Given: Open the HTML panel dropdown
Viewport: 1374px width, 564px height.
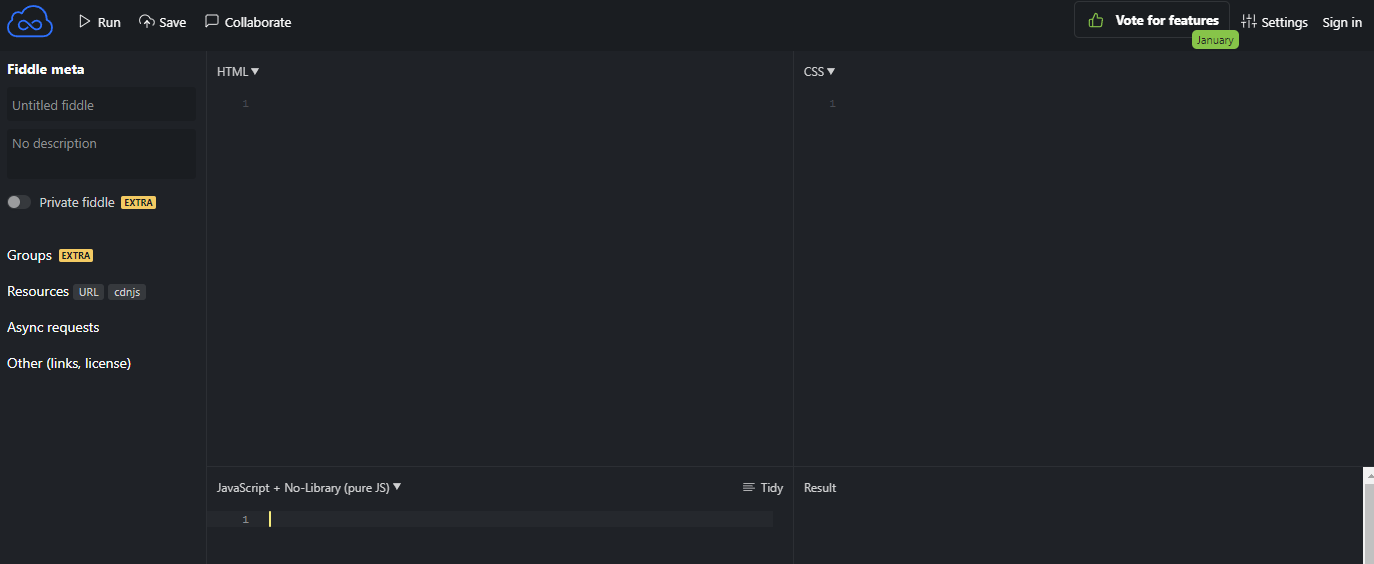Looking at the screenshot, I should click(238, 71).
